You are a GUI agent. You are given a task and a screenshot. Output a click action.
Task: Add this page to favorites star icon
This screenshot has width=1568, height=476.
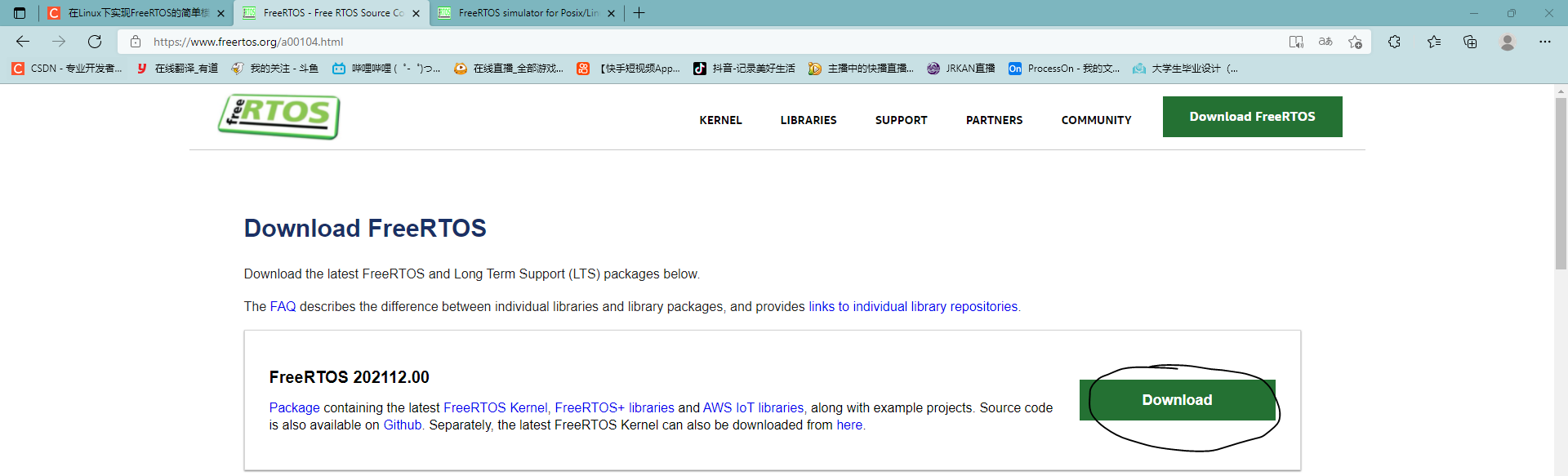coord(1355,42)
